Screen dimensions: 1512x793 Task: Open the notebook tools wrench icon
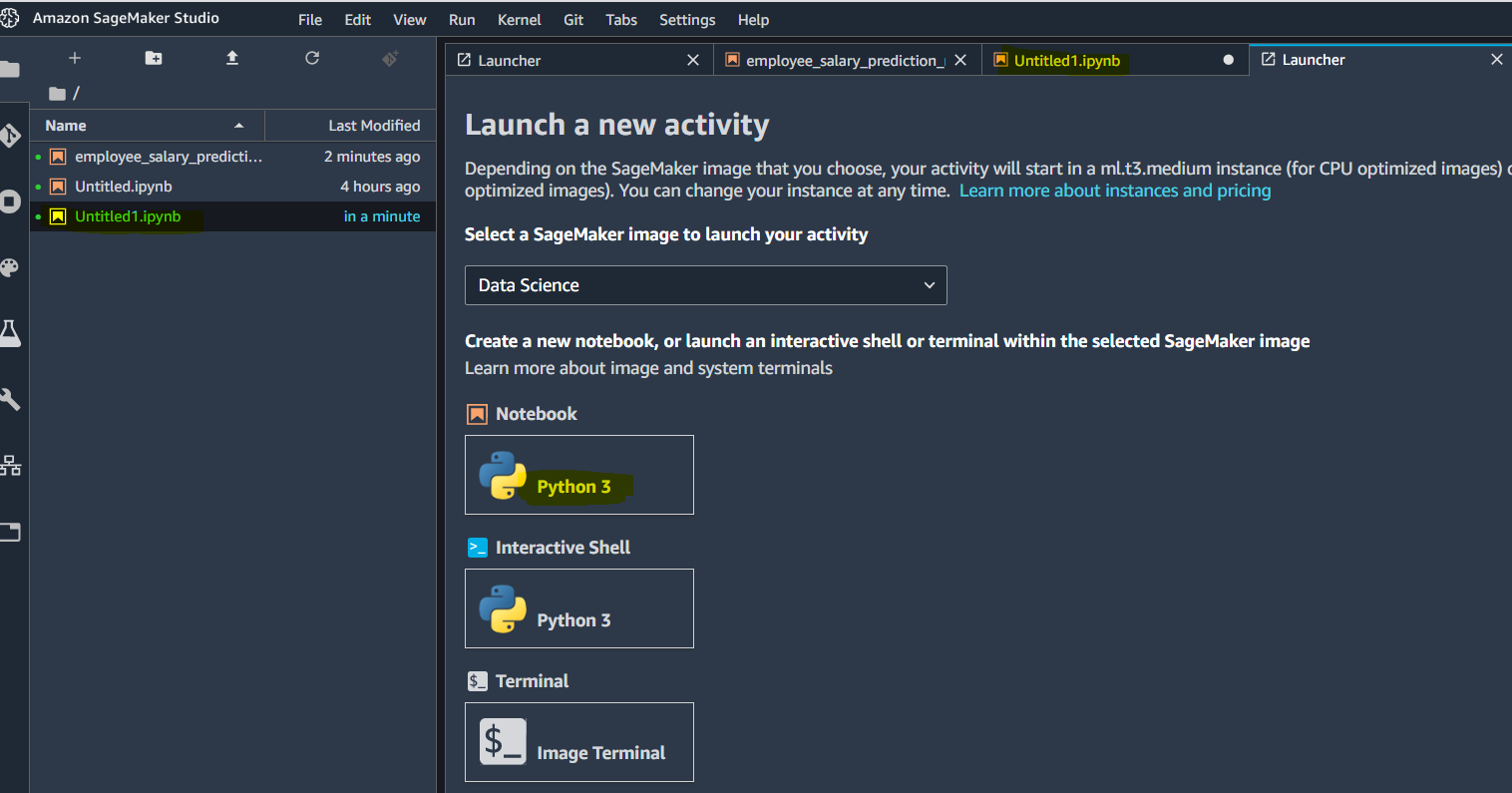coord(10,399)
